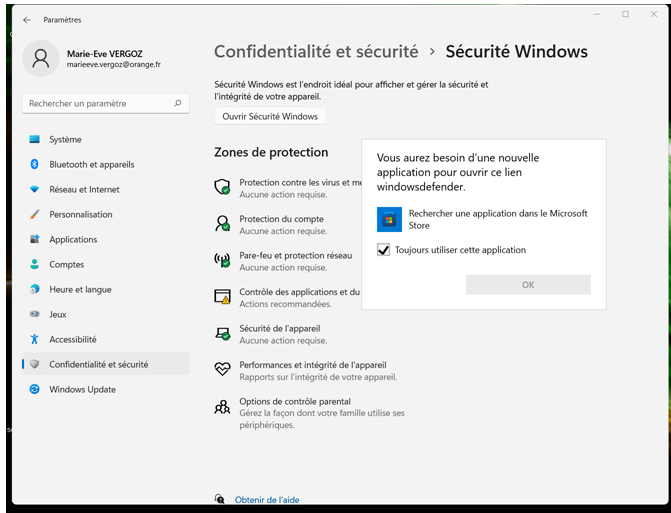Minimize the Paramètres window
671x513 pixels.
tap(597, 14)
